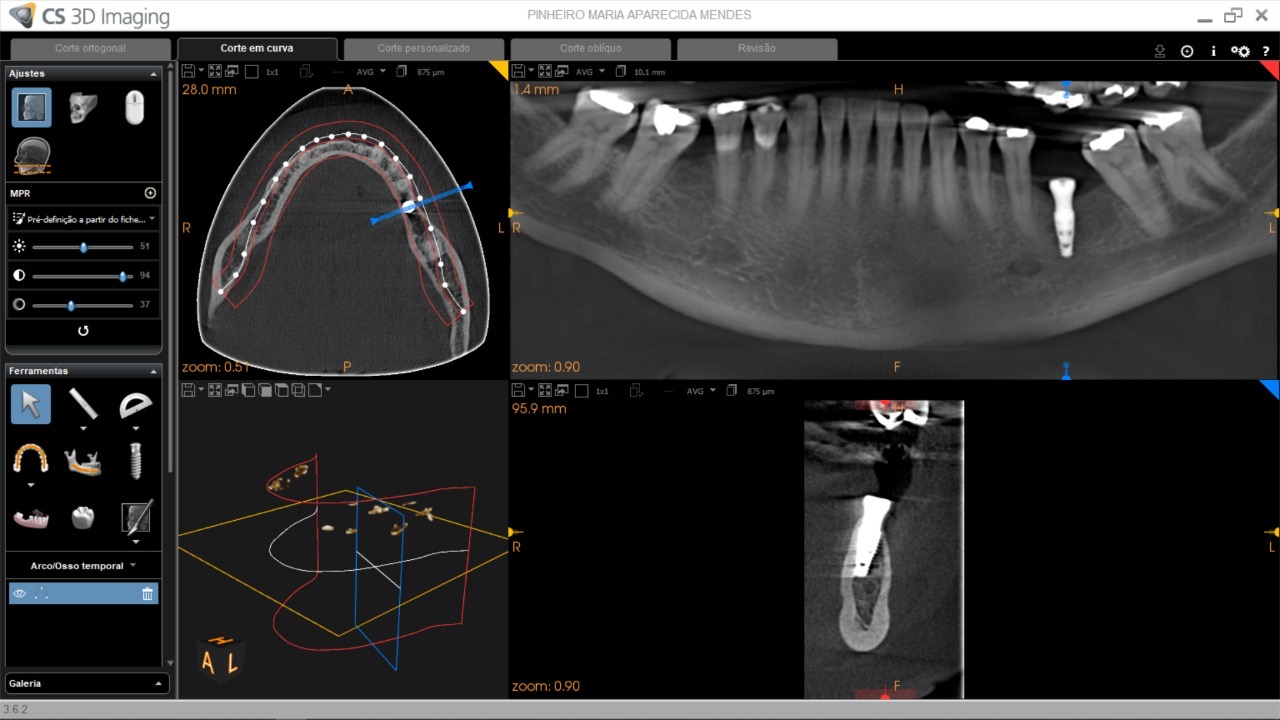Image resolution: width=1280 pixels, height=720 pixels.
Task: Choose the protractor angle measurement tool
Action: click(135, 404)
